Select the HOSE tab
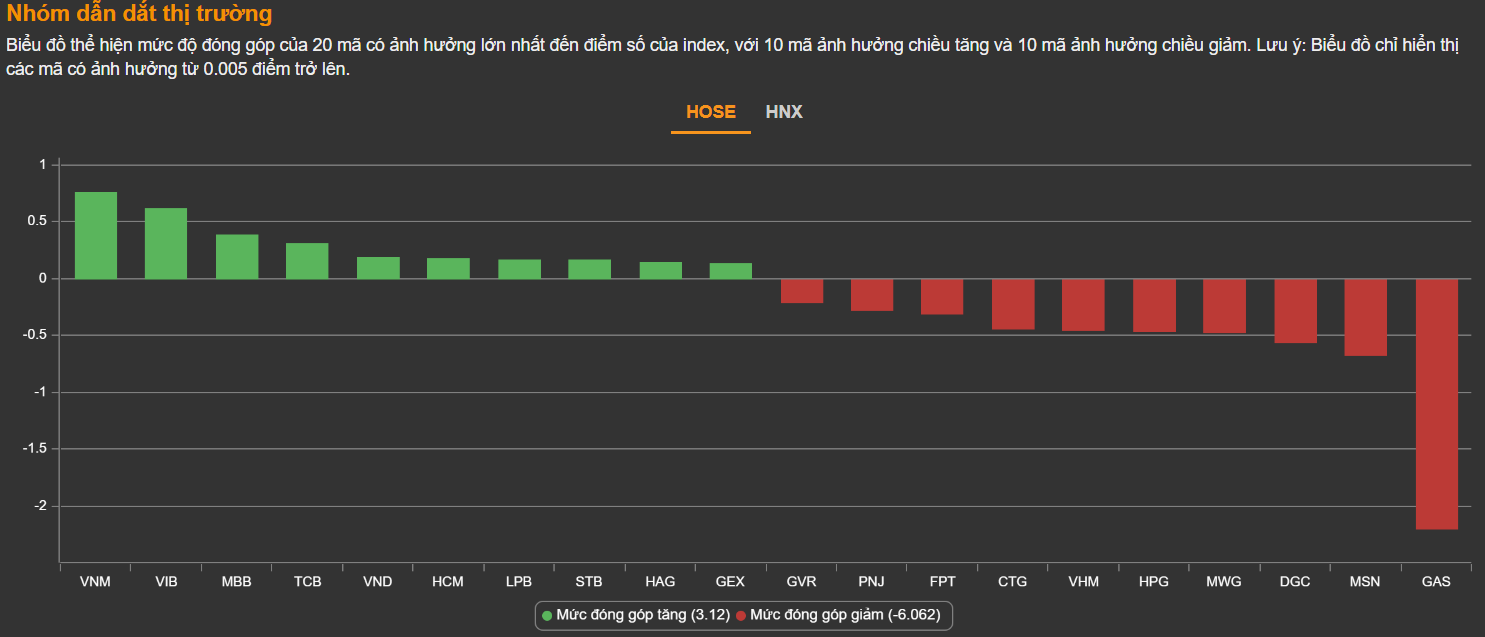 click(x=710, y=112)
